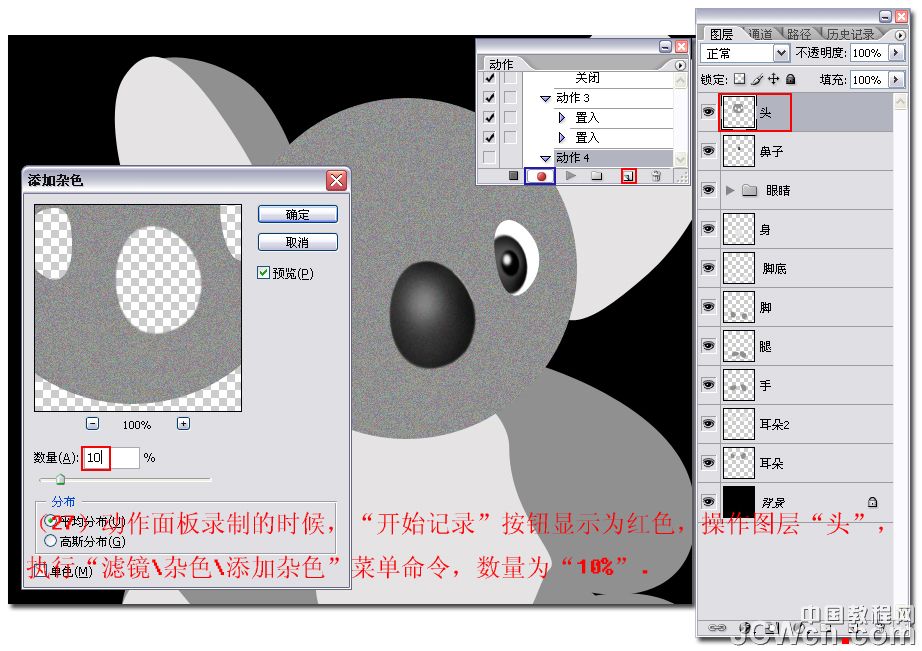Create a new action set folder
The image size is (922, 651).
click(x=597, y=175)
